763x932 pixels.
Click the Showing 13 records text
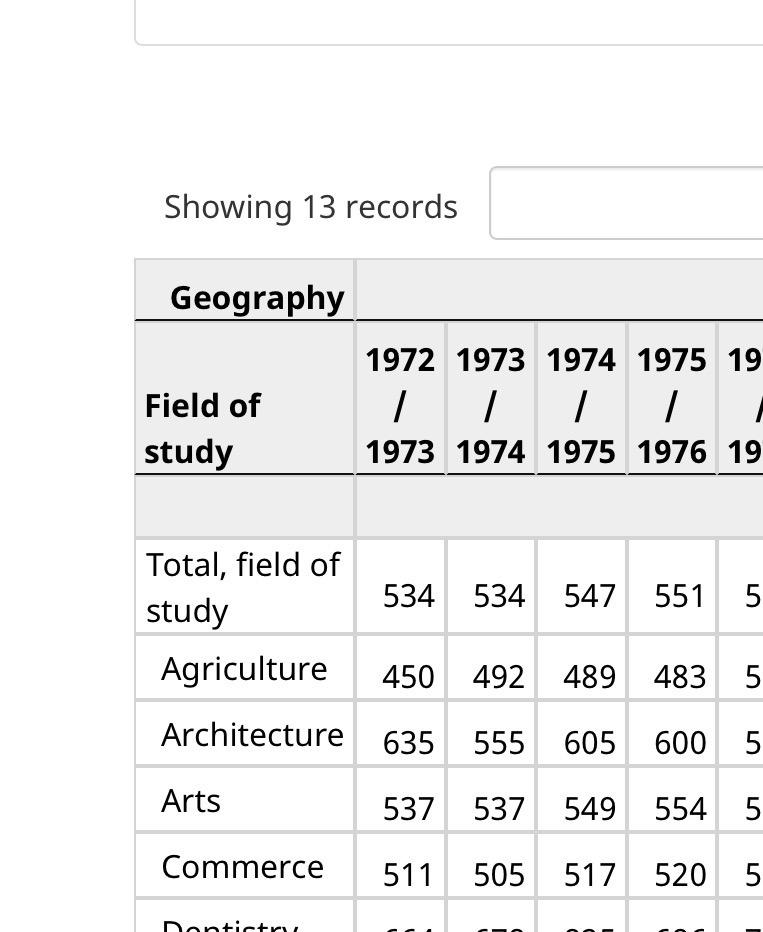311,207
